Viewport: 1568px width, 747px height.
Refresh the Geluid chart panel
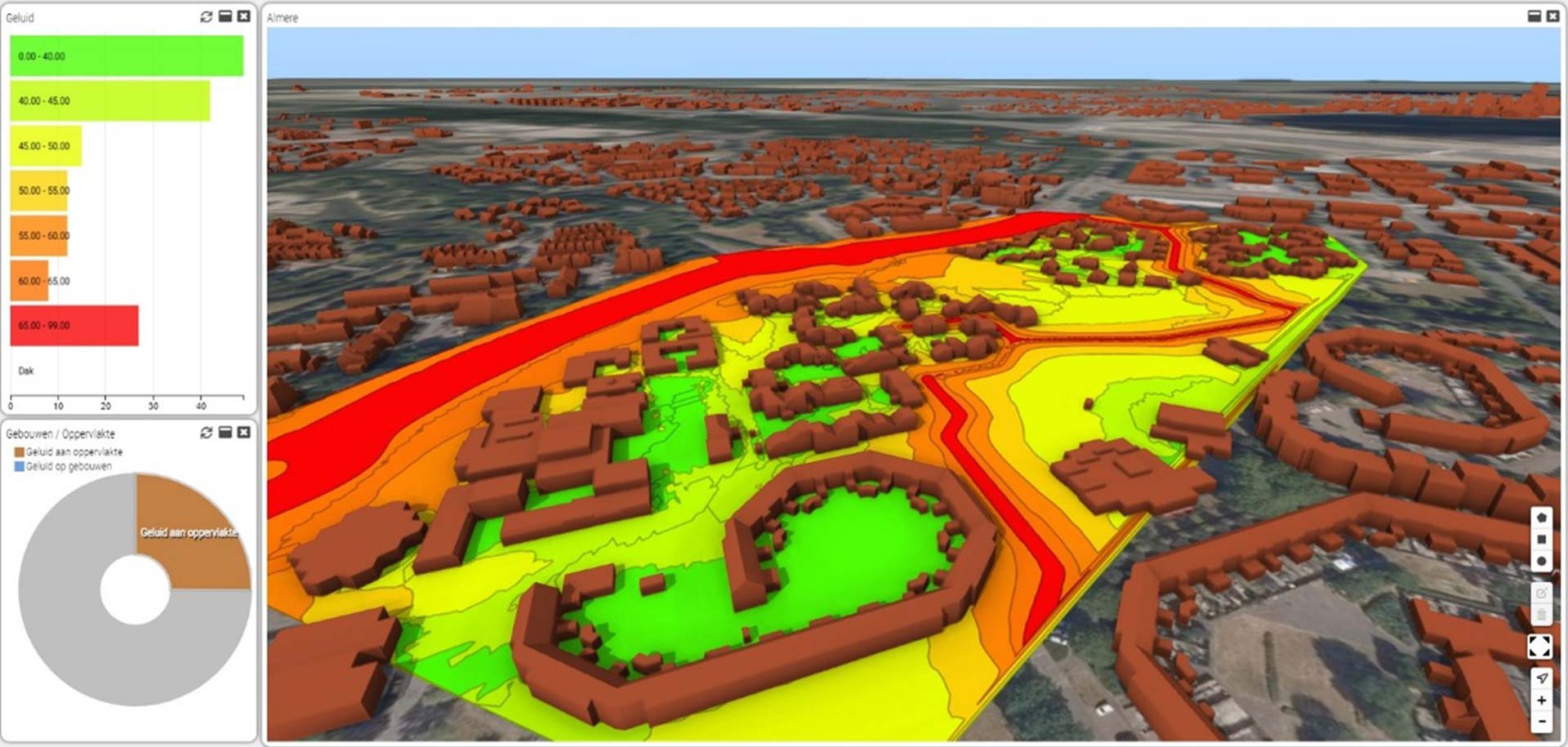pos(206,17)
